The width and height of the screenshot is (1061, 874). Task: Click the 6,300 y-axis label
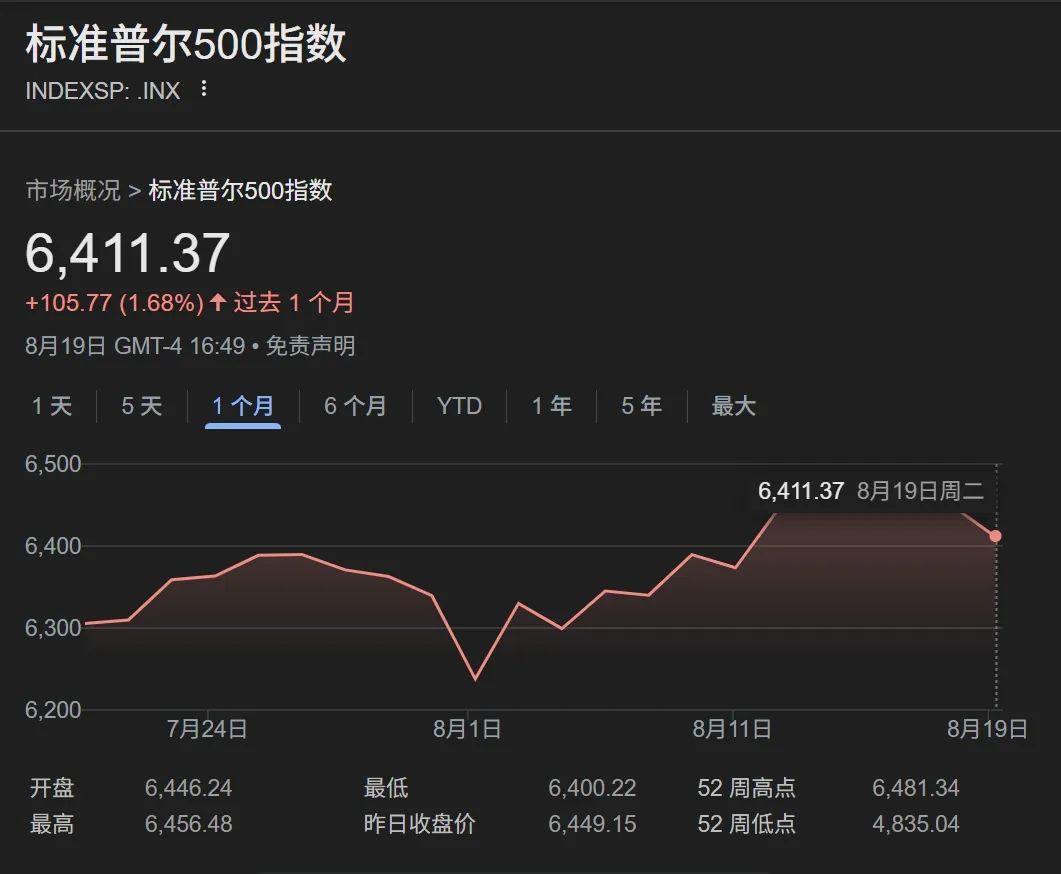53,628
